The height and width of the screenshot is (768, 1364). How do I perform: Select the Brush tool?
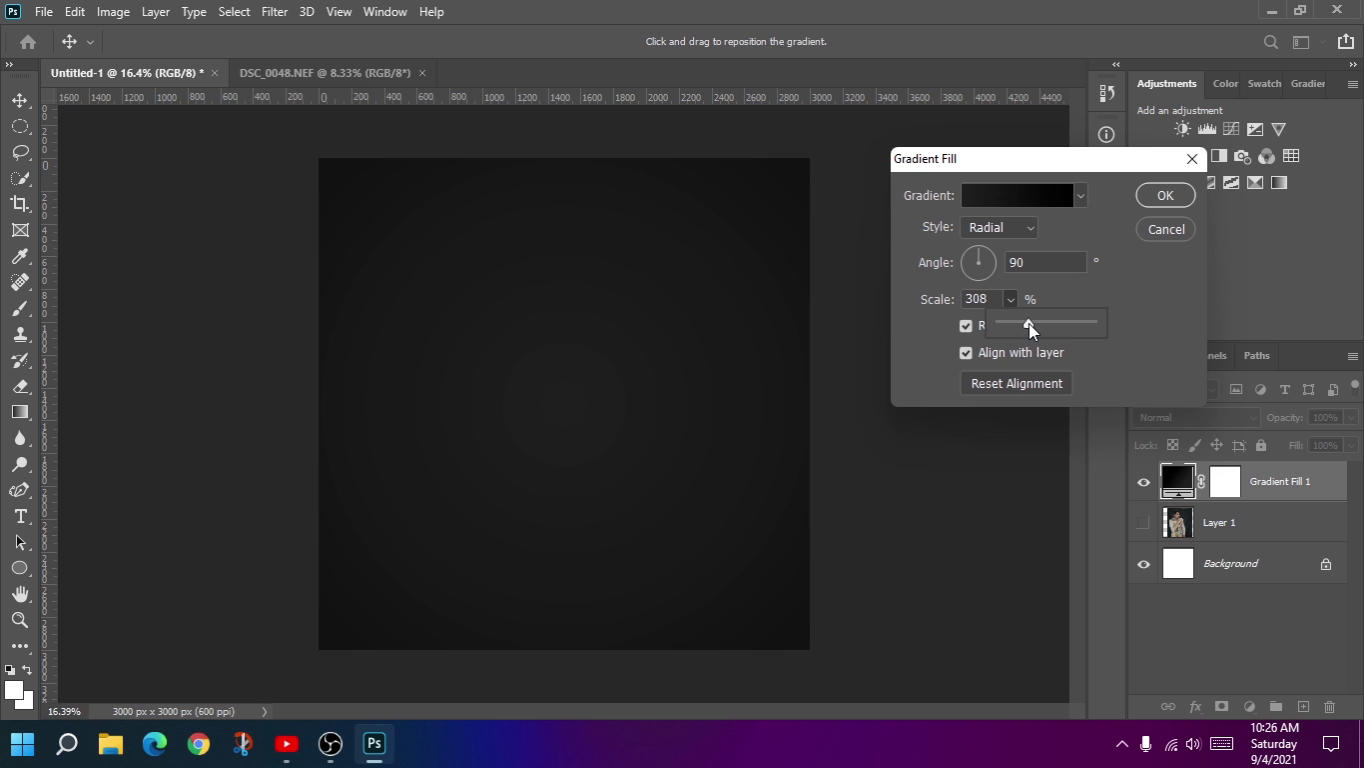pyautogui.click(x=20, y=308)
